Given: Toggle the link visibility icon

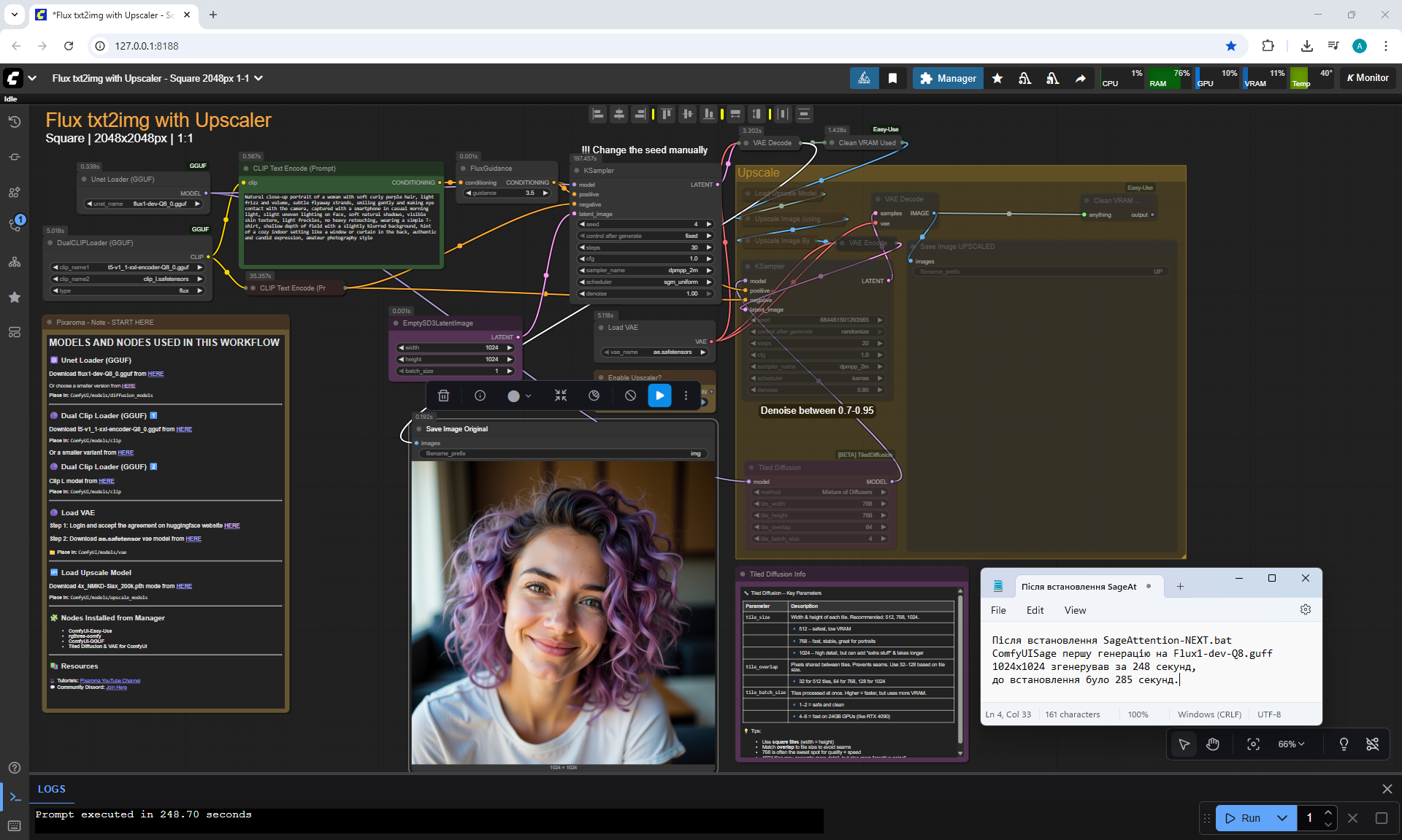Looking at the screenshot, I should (x=1372, y=744).
